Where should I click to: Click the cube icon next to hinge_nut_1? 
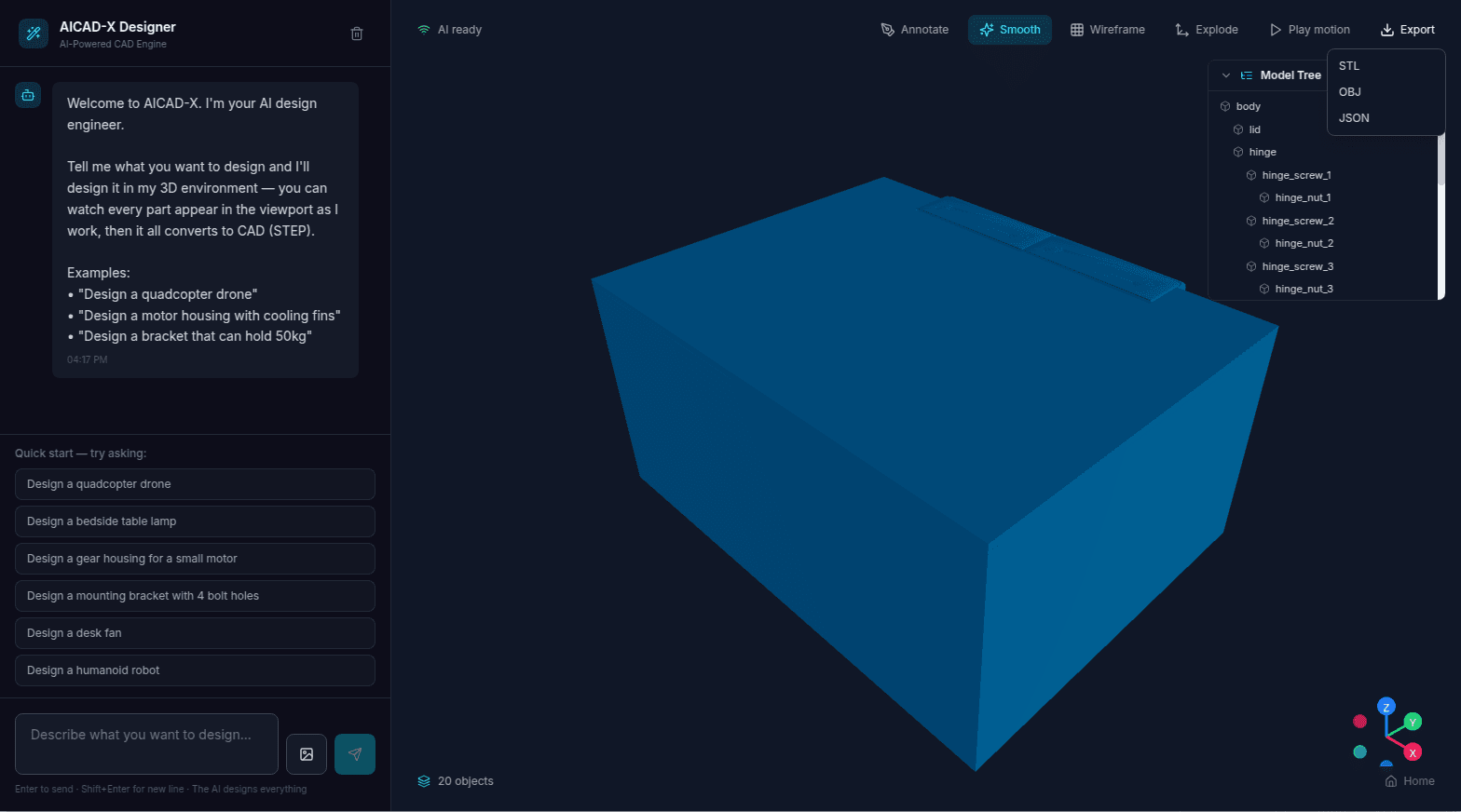tap(1264, 197)
